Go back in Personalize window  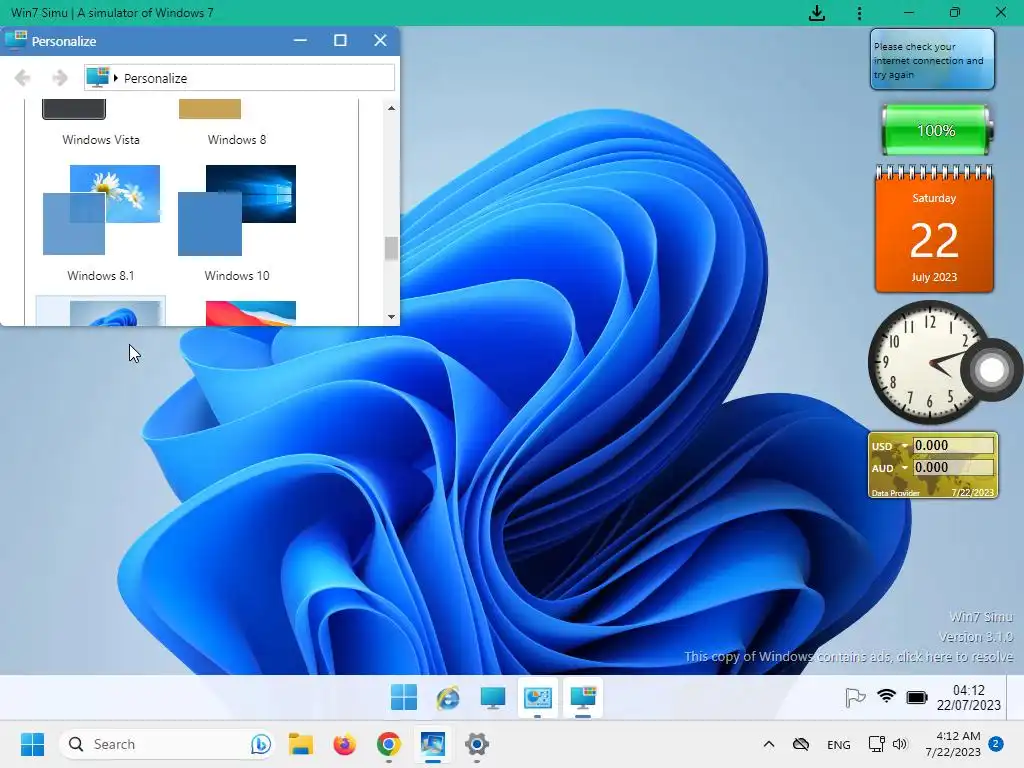tap(22, 78)
